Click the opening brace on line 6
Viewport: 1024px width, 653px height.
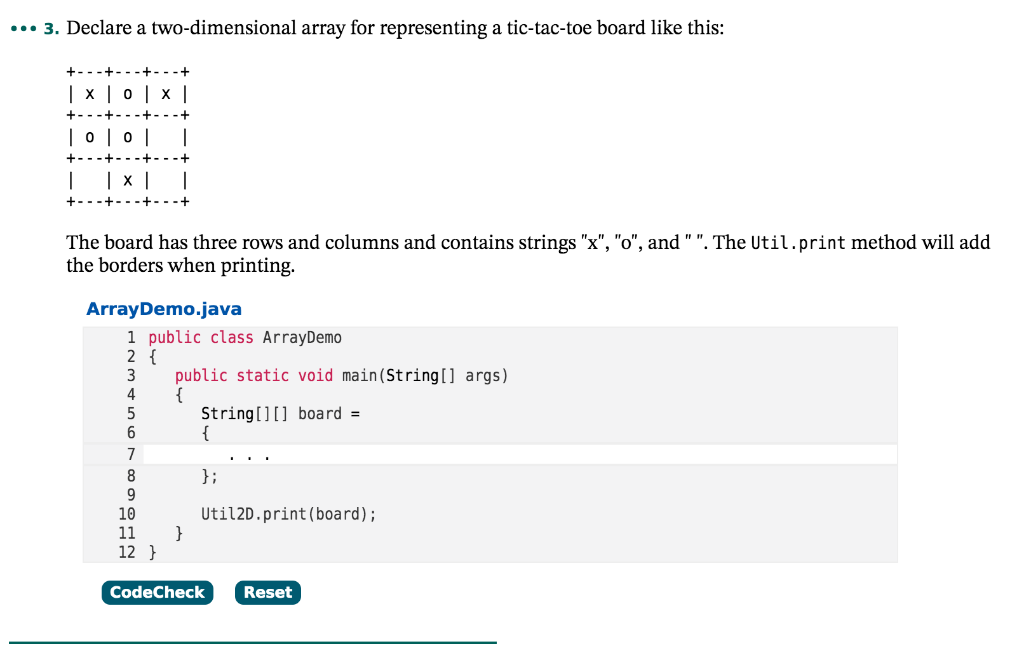[204, 432]
